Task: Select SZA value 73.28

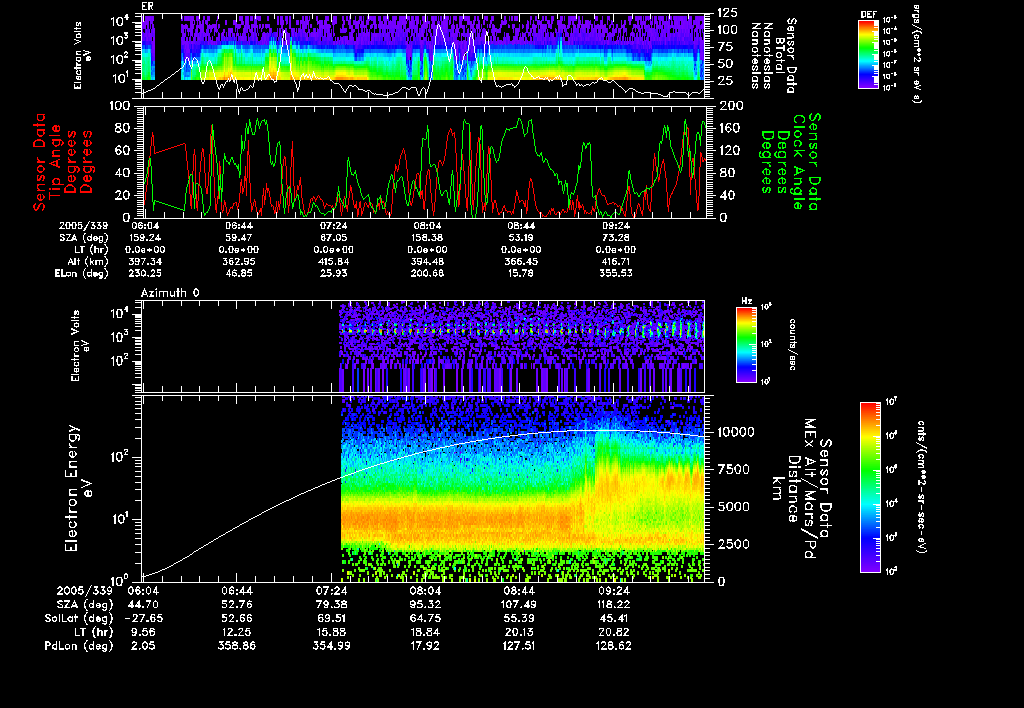Action: coord(615,238)
